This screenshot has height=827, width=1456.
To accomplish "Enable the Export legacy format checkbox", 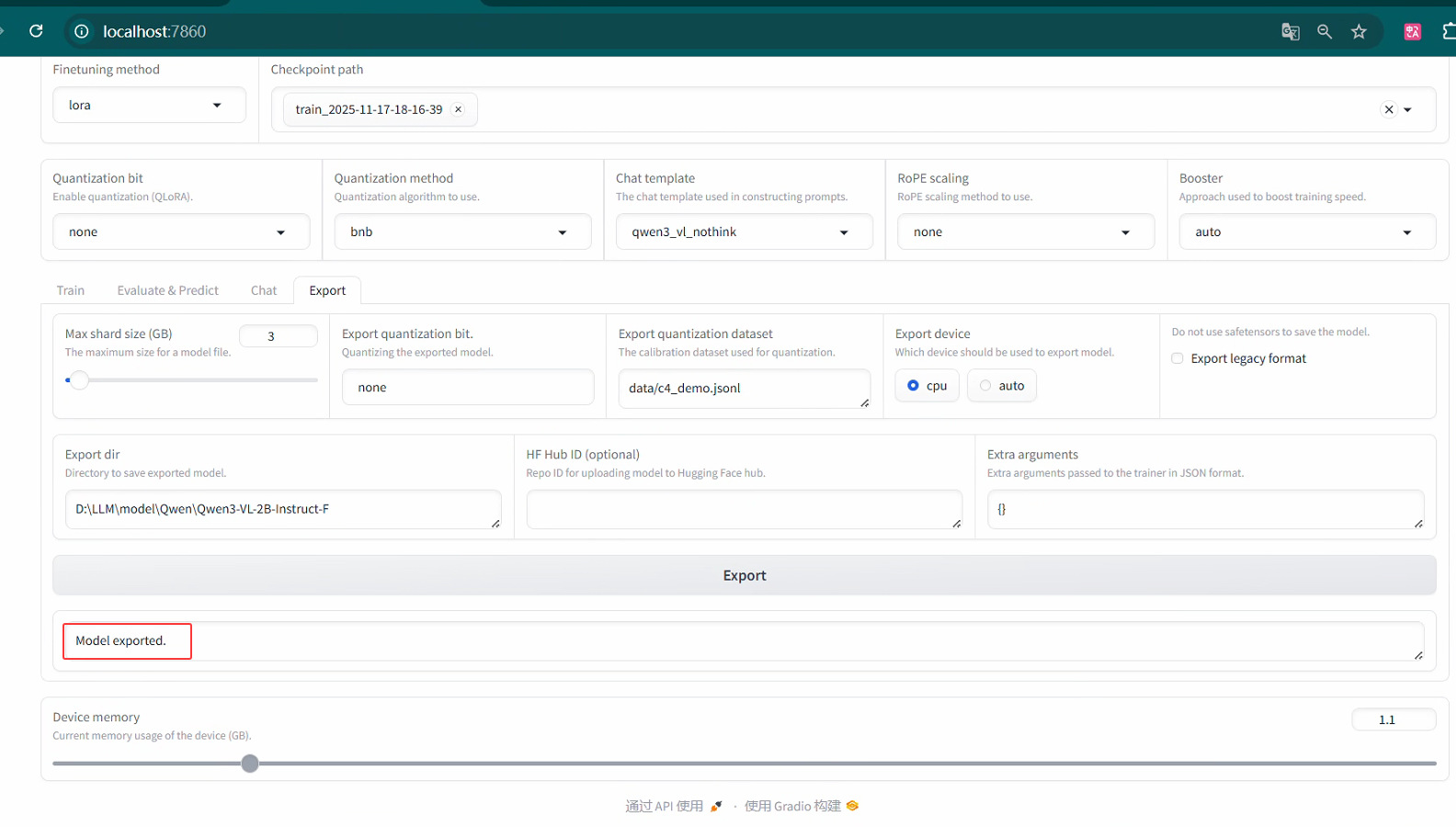I will click(x=1177, y=358).
